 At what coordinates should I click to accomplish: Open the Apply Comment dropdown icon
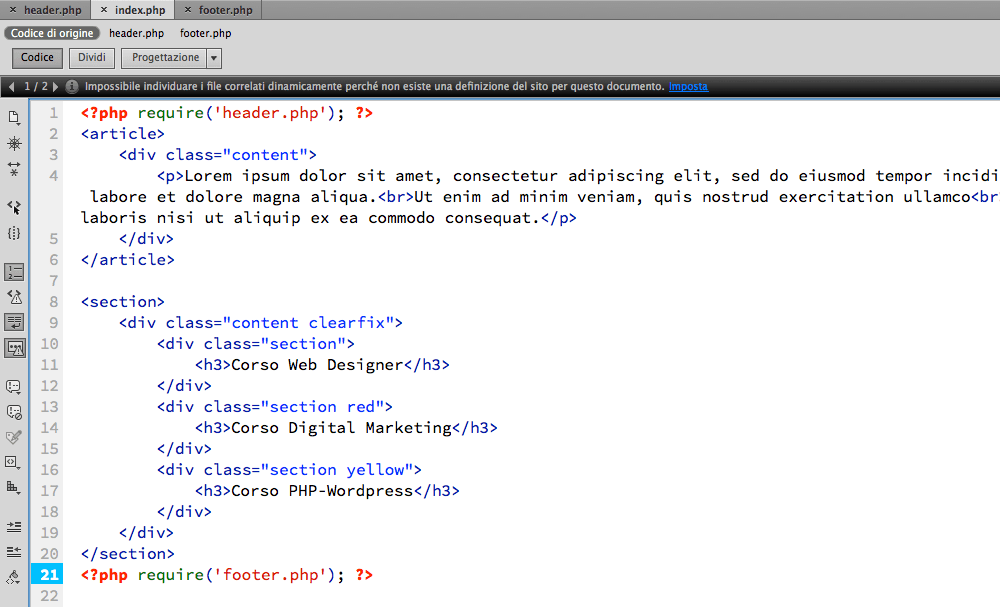(14, 387)
